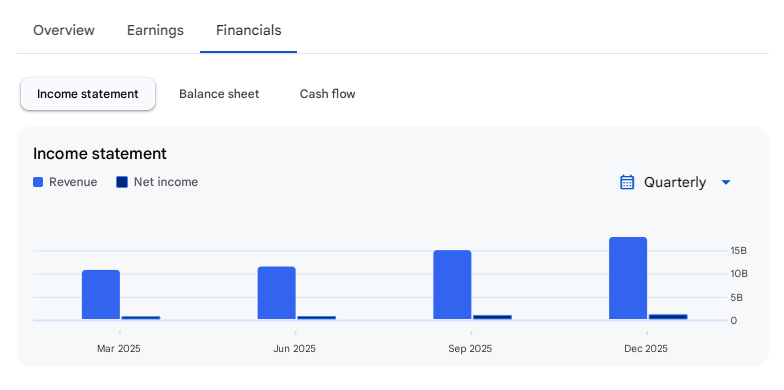Expand the dropdown arrow next to Quarterly
Image resolution: width=784 pixels, height=390 pixels.
coord(726,182)
